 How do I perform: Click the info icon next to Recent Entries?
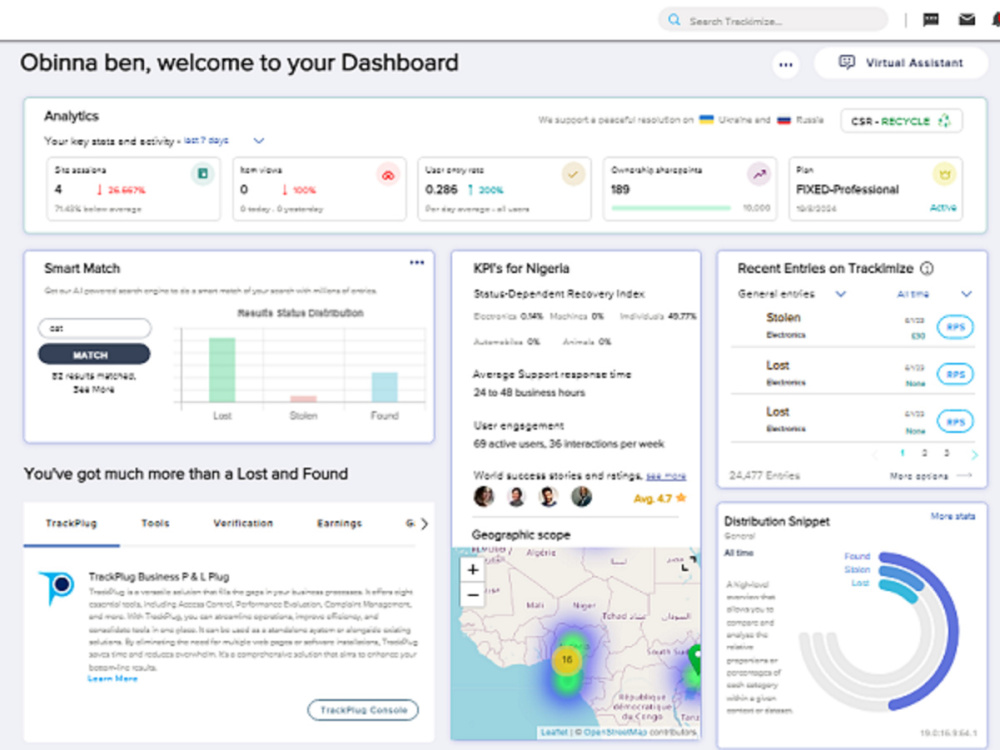(927, 268)
